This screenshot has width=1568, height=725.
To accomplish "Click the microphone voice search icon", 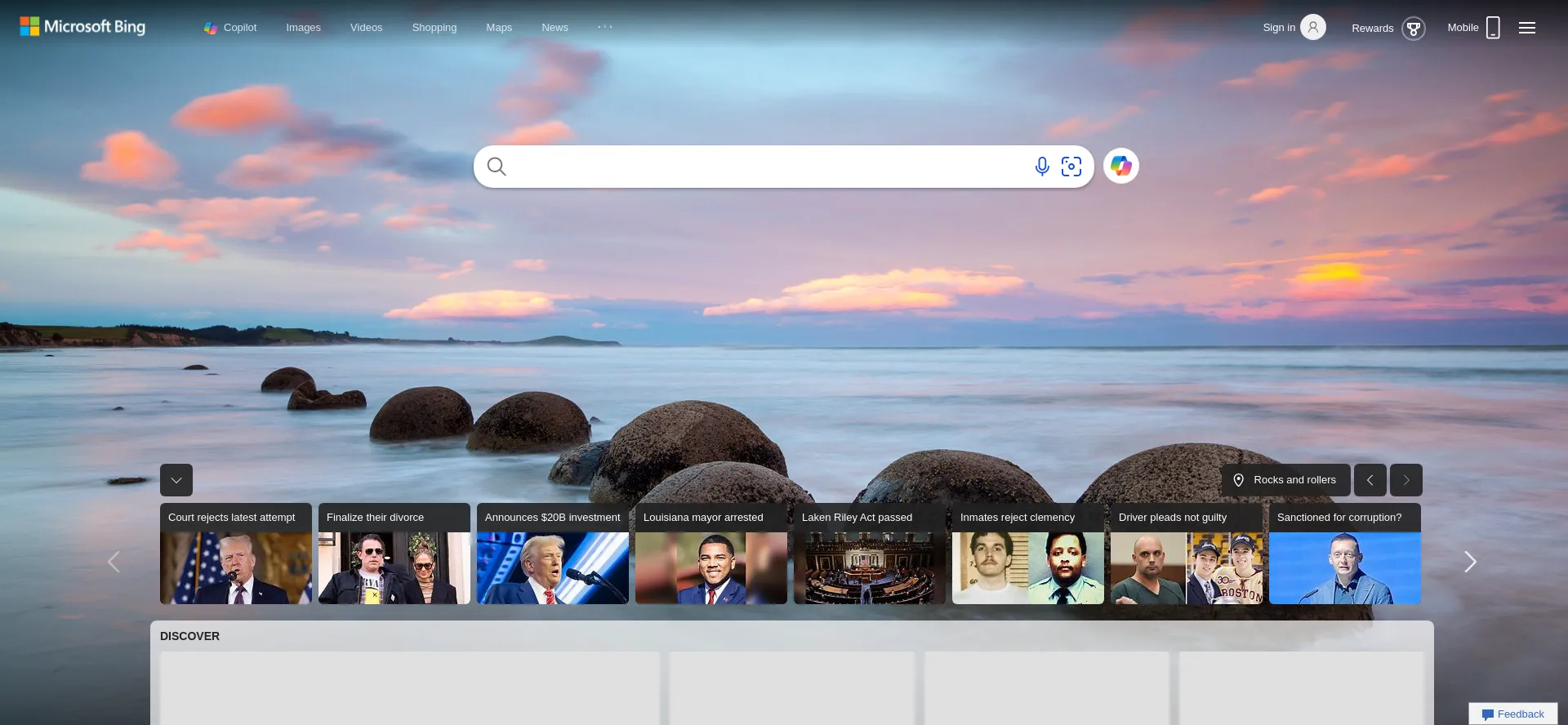I will coord(1041,167).
